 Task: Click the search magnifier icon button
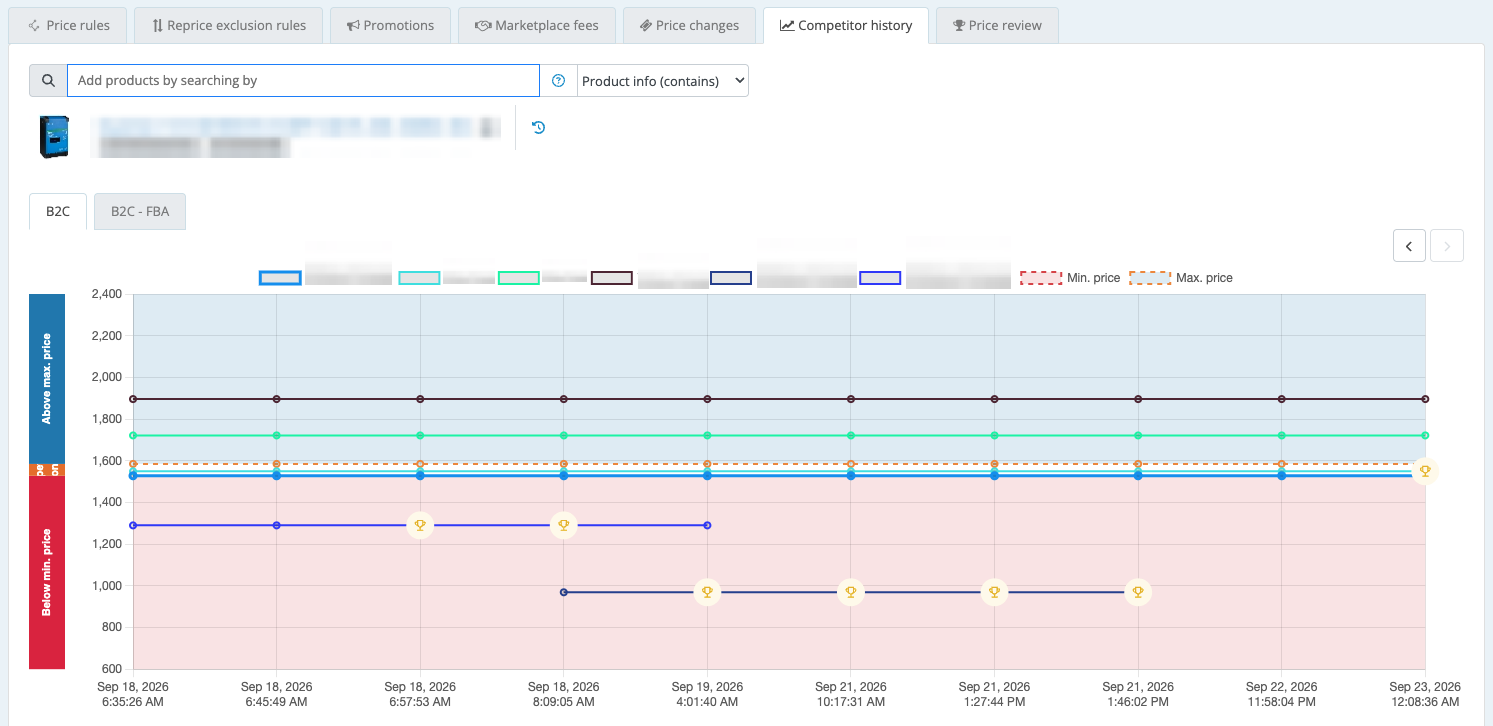pyautogui.click(x=48, y=81)
